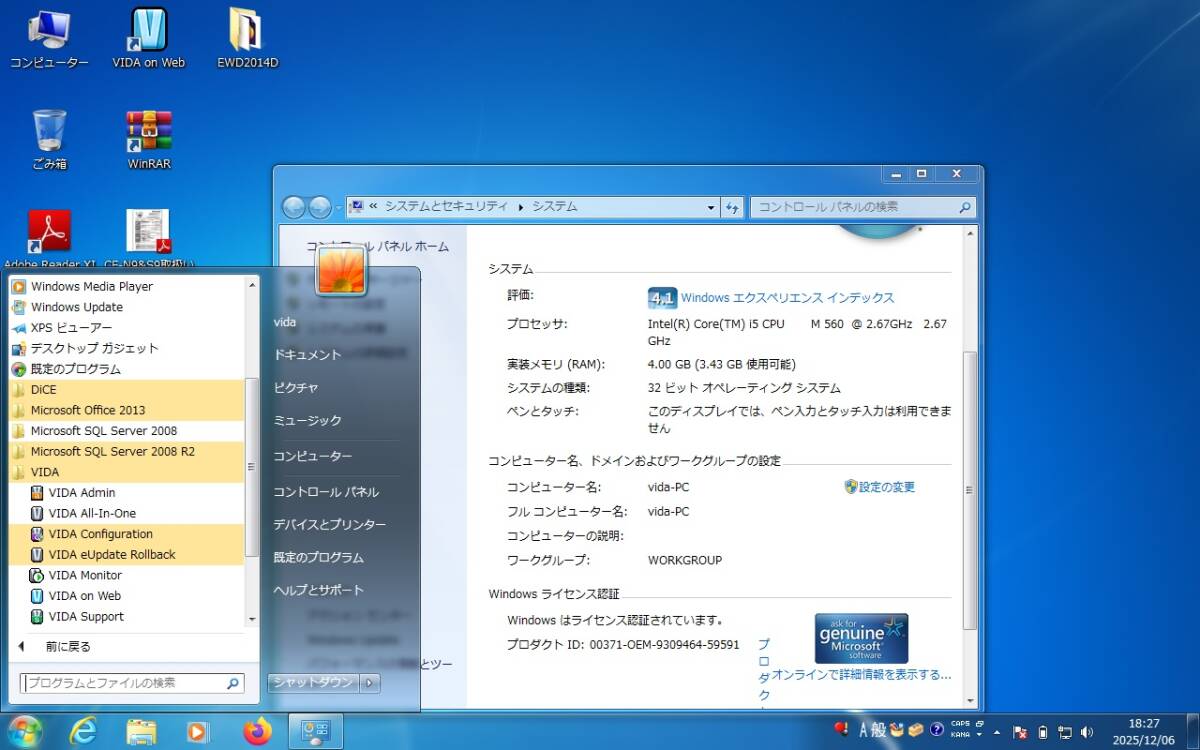Open ドキュメント in Start menu

click(x=308, y=355)
